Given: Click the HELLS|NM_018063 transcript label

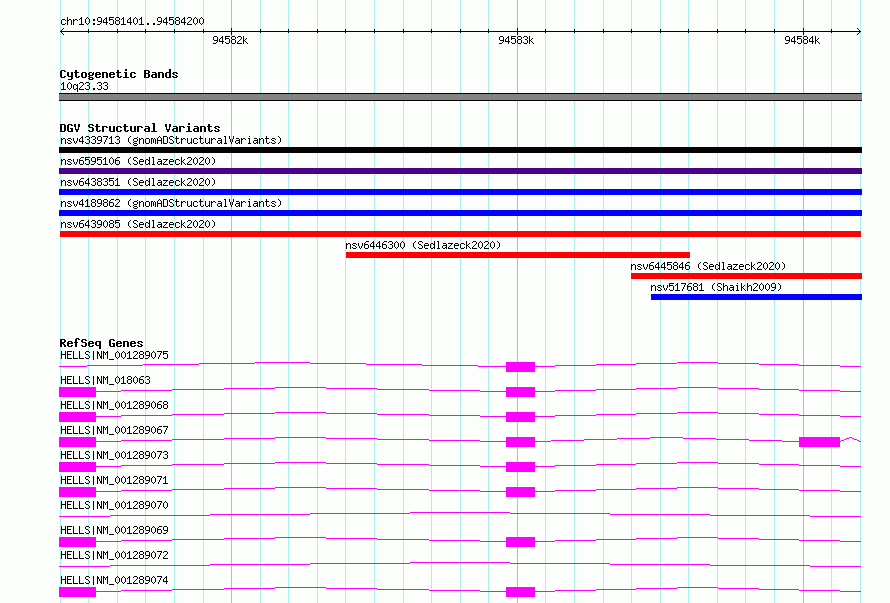Looking at the screenshot, I should tap(105, 380).
